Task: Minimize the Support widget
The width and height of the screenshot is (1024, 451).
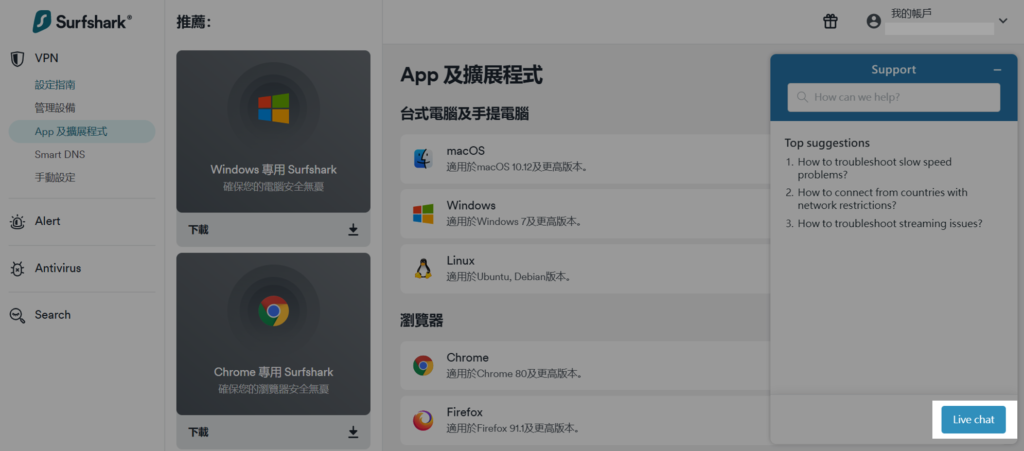Action: (997, 70)
